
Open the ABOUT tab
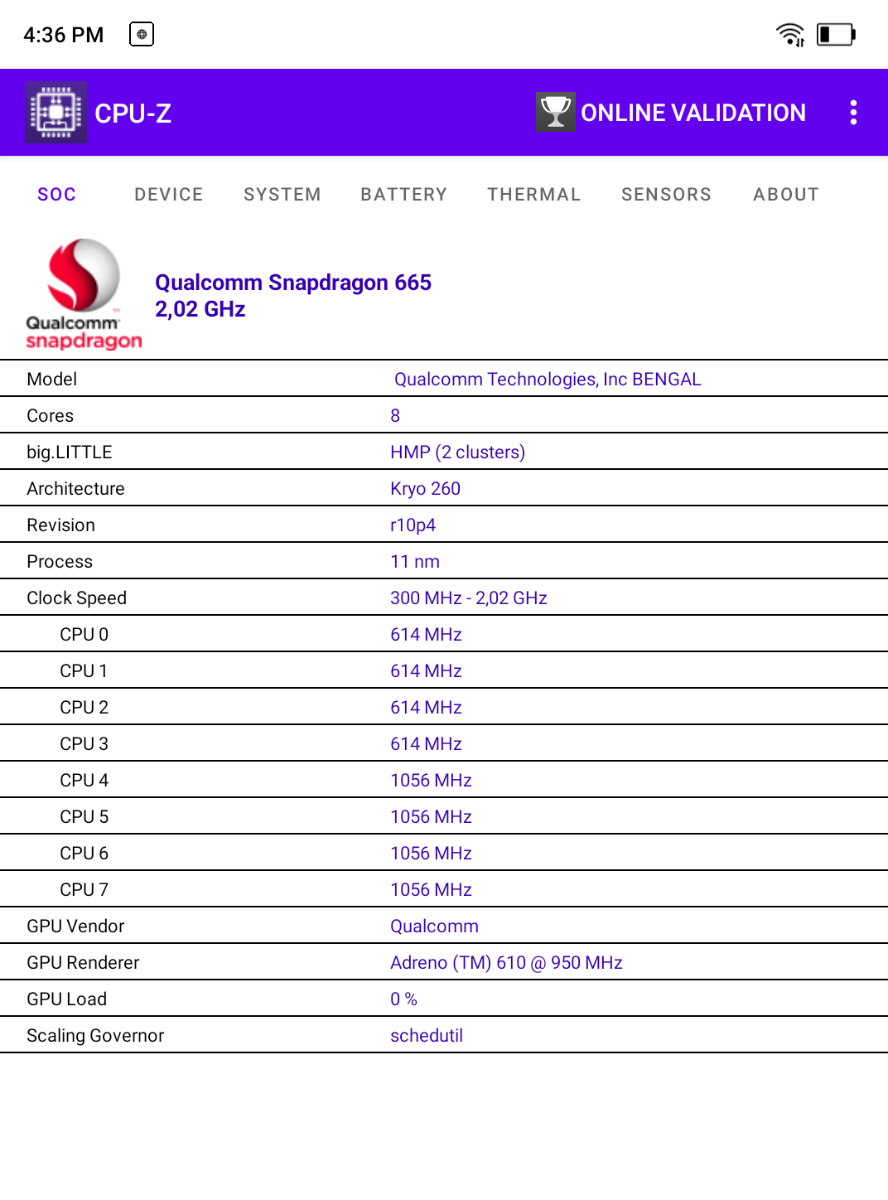[x=786, y=195]
